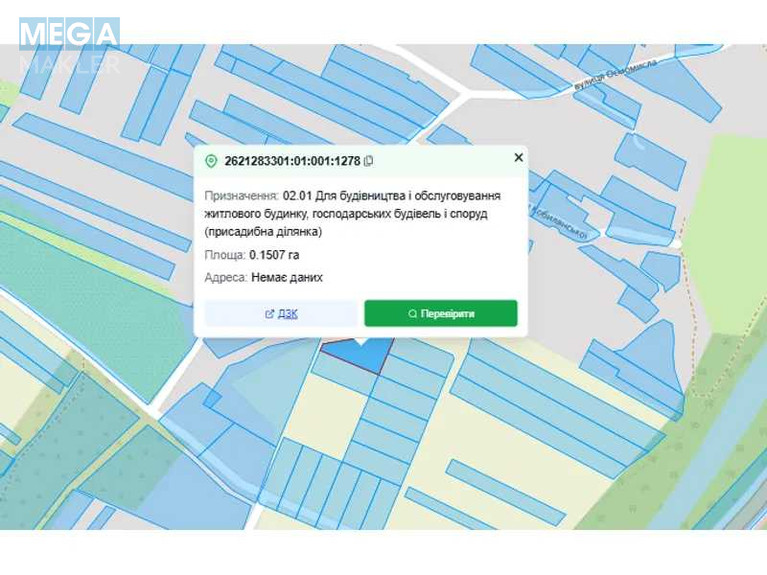The height and width of the screenshot is (575, 767).
Task: Click the magnifier icon inside Перевірити button
Action: (x=412, y=314)
